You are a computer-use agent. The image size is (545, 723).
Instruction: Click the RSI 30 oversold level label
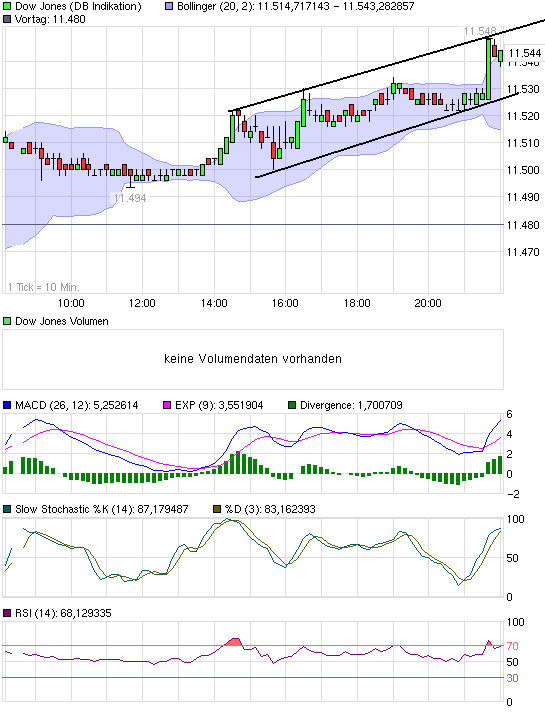coord(512,678)
